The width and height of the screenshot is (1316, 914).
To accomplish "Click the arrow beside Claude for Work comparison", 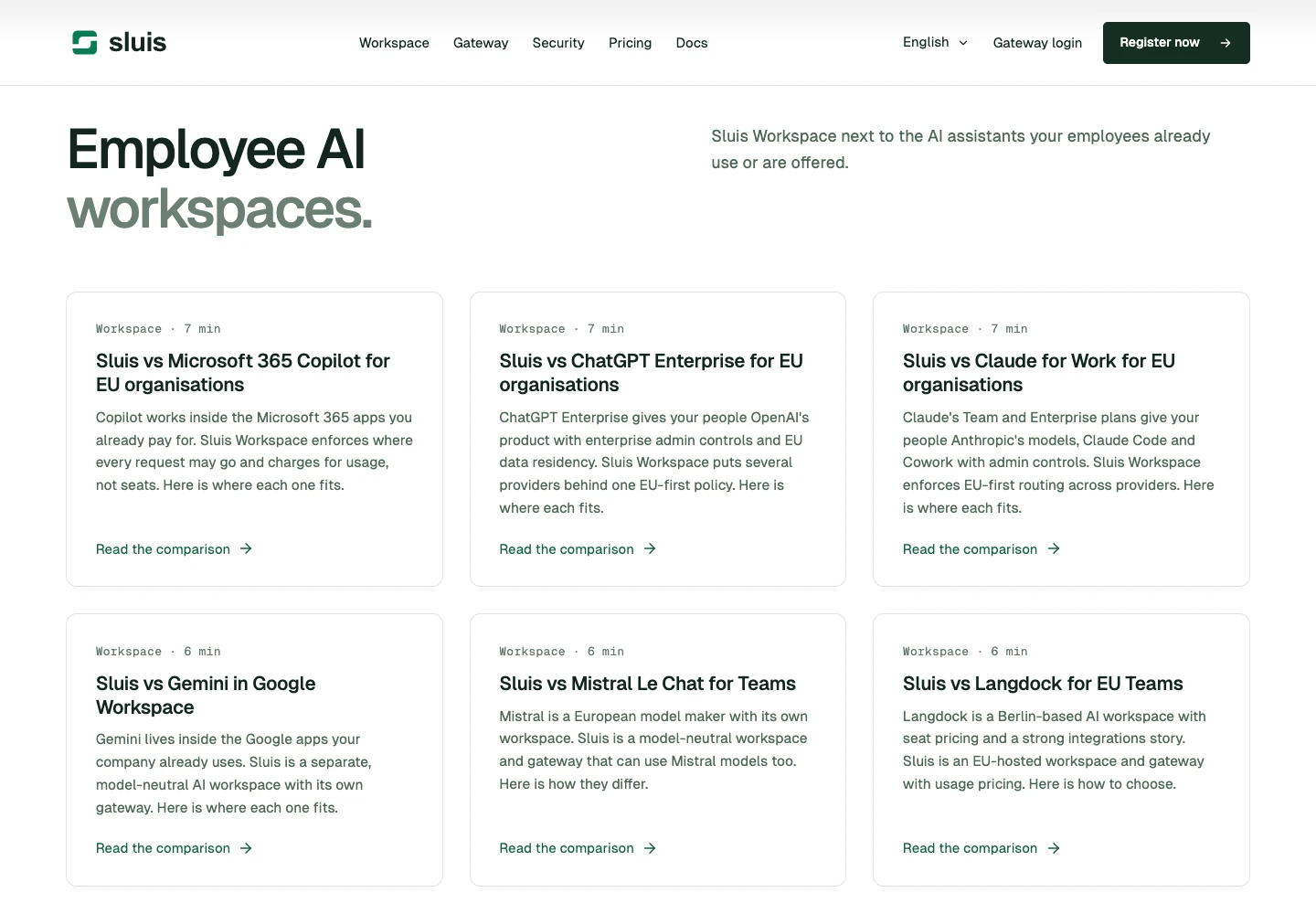I will pos(1054,548).
